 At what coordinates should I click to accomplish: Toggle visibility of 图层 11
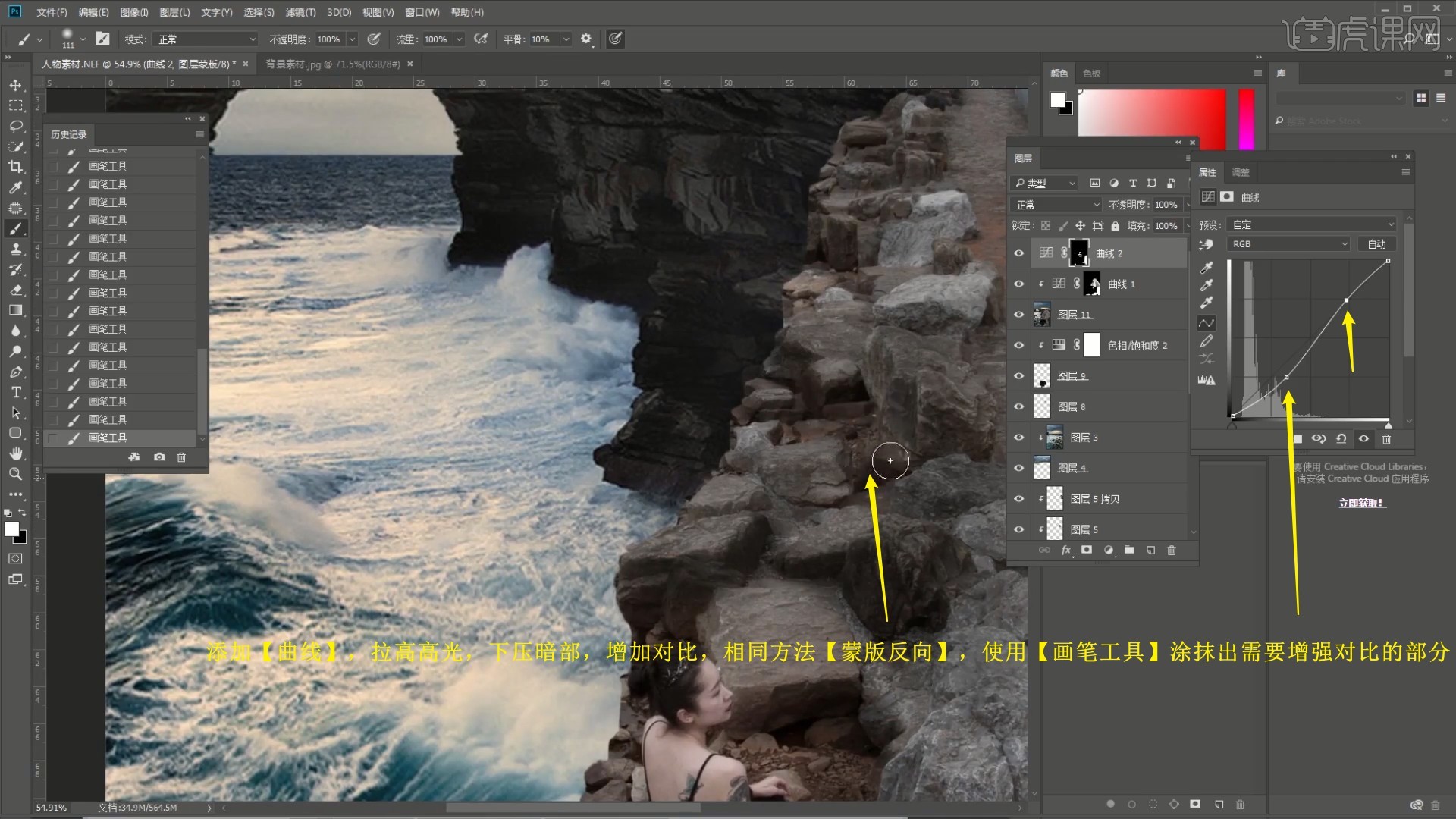click(x=1019, y=315)
